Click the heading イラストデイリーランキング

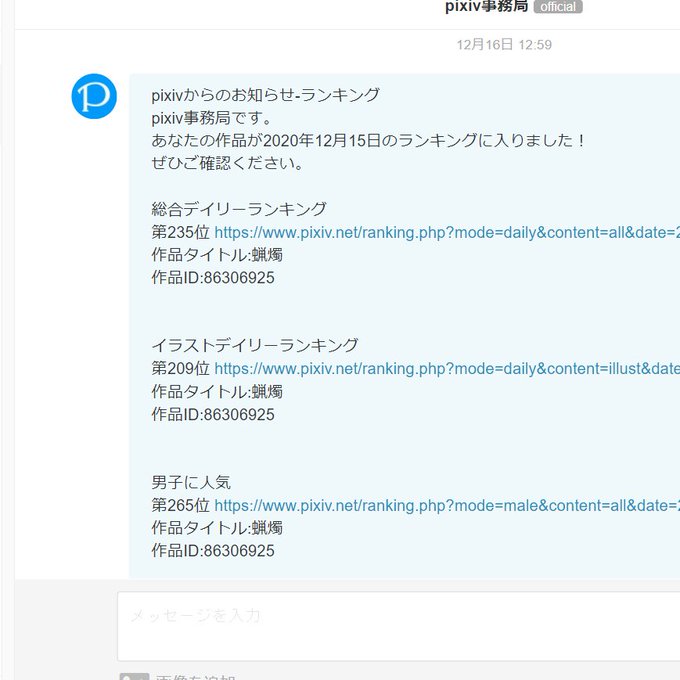pos(255,346)
